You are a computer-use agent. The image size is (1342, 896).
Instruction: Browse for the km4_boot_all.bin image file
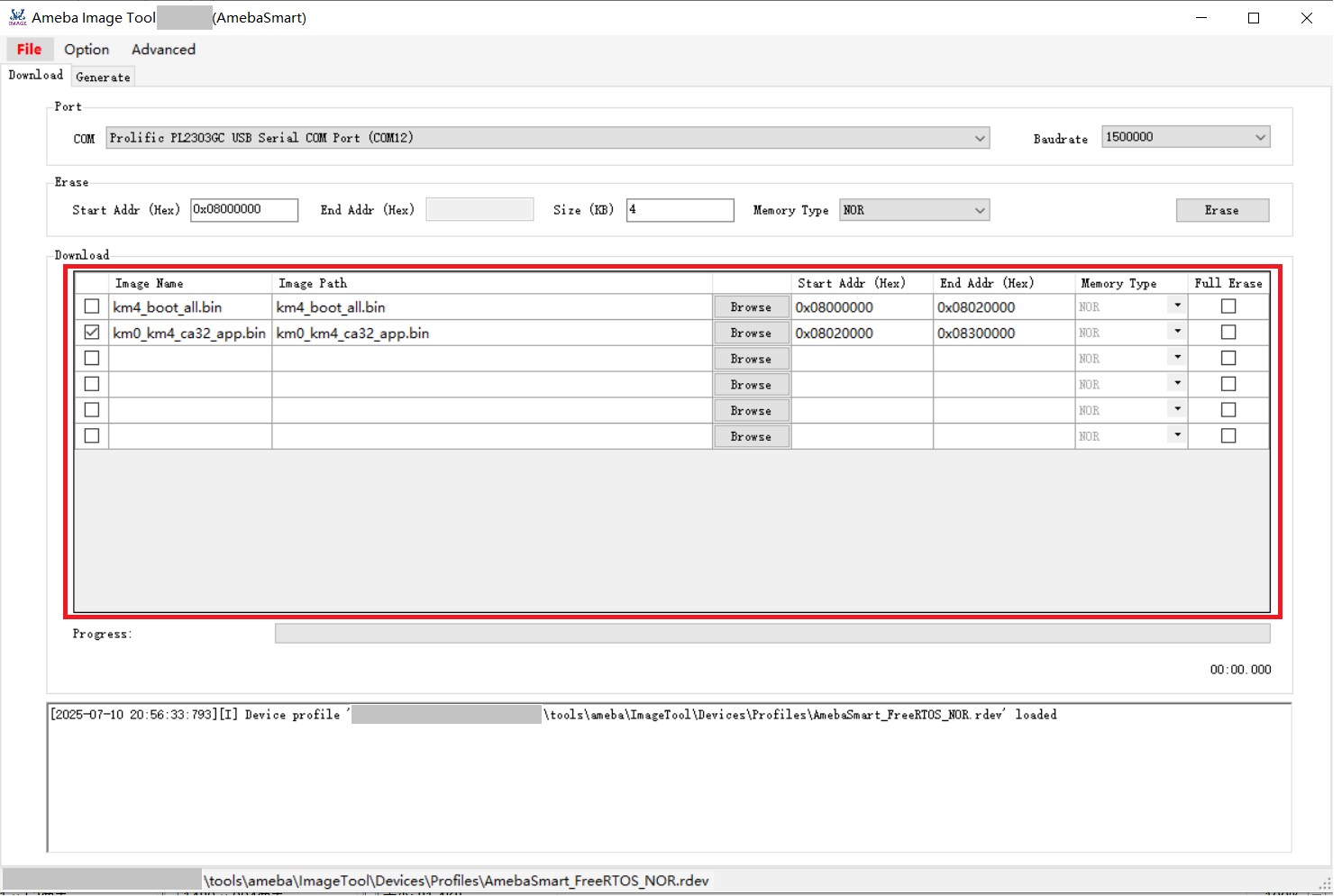[x=751, y=307]
